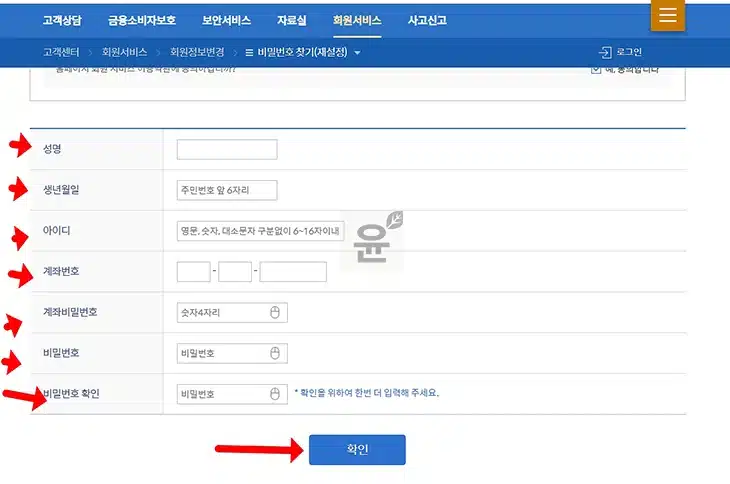Click the 로그인 link text

pos(629,52)
